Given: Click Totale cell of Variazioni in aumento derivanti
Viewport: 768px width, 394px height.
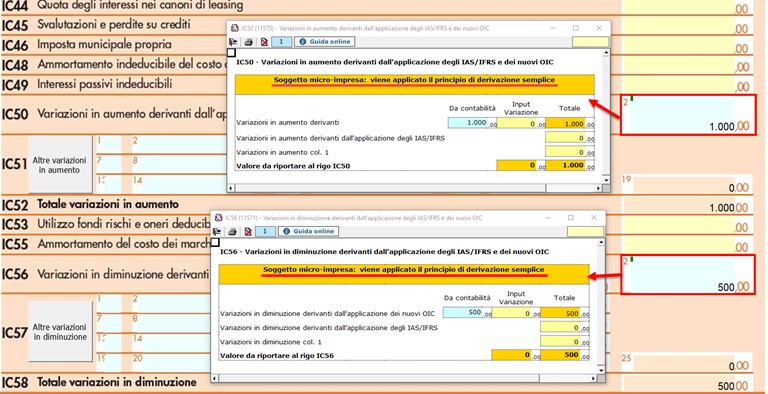Looking at the screenshot, I should (565, 123).
